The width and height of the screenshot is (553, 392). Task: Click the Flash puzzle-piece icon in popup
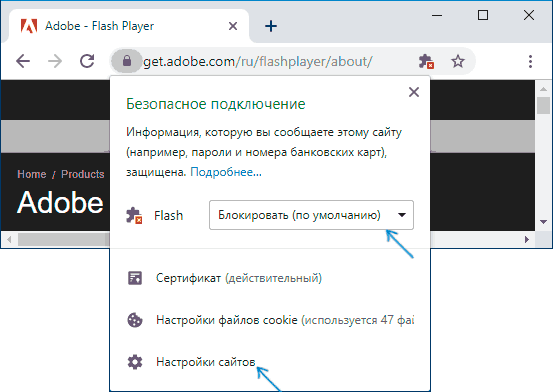pos(134,216)
